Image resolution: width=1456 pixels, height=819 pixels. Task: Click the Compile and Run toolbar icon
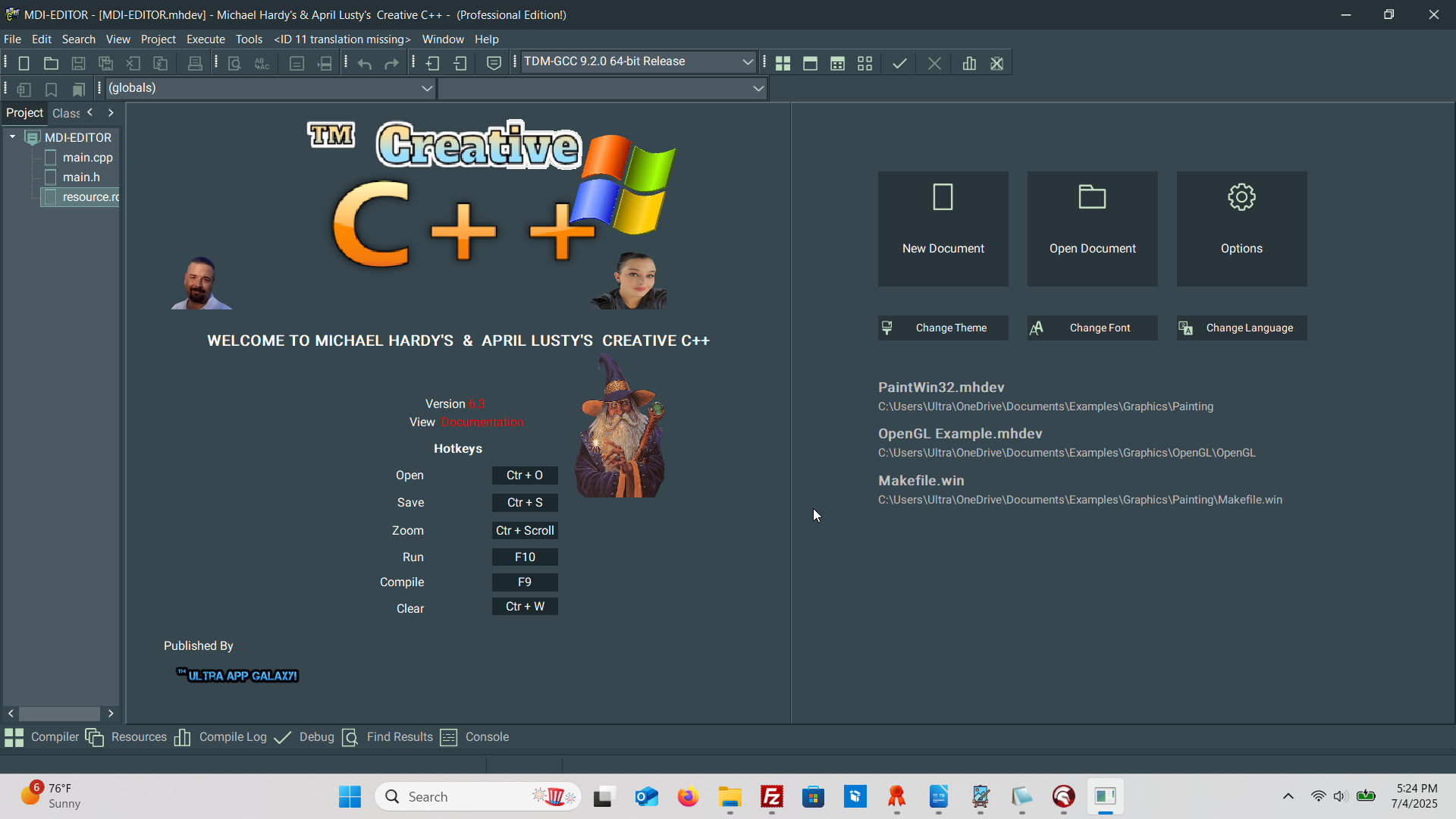[837, 64]
